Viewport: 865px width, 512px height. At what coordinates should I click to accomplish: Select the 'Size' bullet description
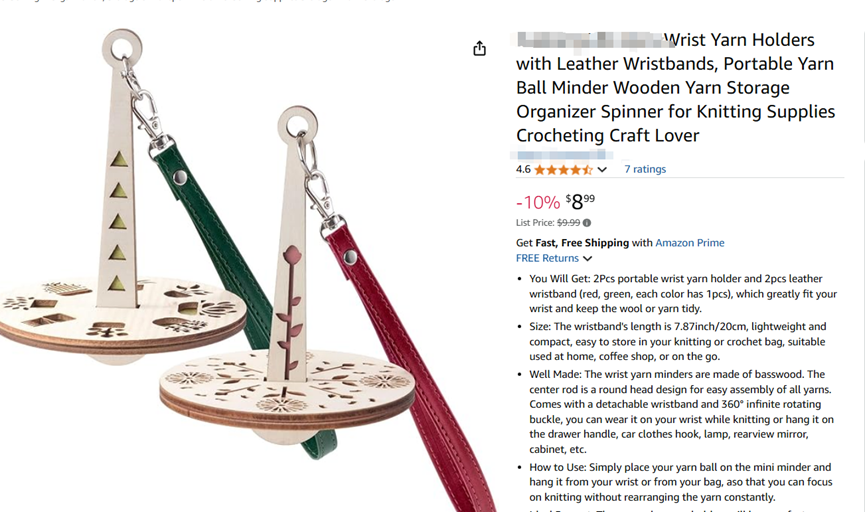(x=678, y=342)
